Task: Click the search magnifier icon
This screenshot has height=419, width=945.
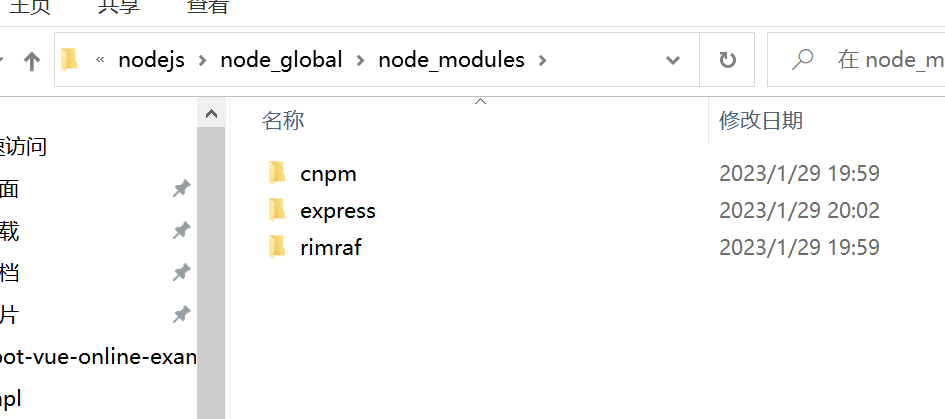Action: point(802,60)
